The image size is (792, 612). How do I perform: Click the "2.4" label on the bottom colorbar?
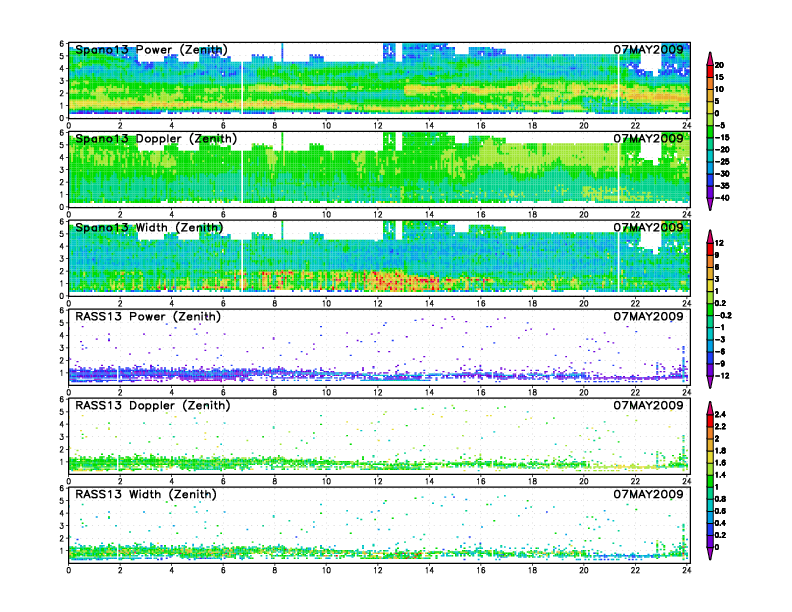tap(720, 414)
